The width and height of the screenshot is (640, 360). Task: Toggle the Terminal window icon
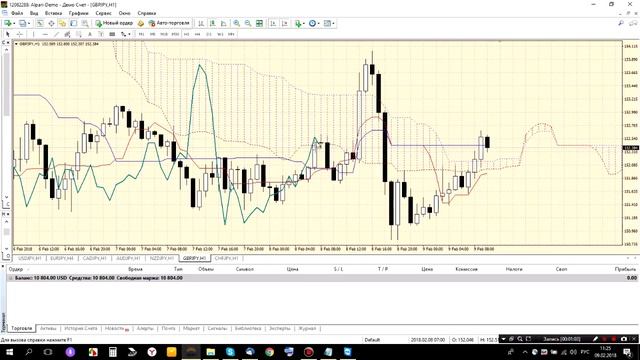pyautogui.click(x=73, y=23)
